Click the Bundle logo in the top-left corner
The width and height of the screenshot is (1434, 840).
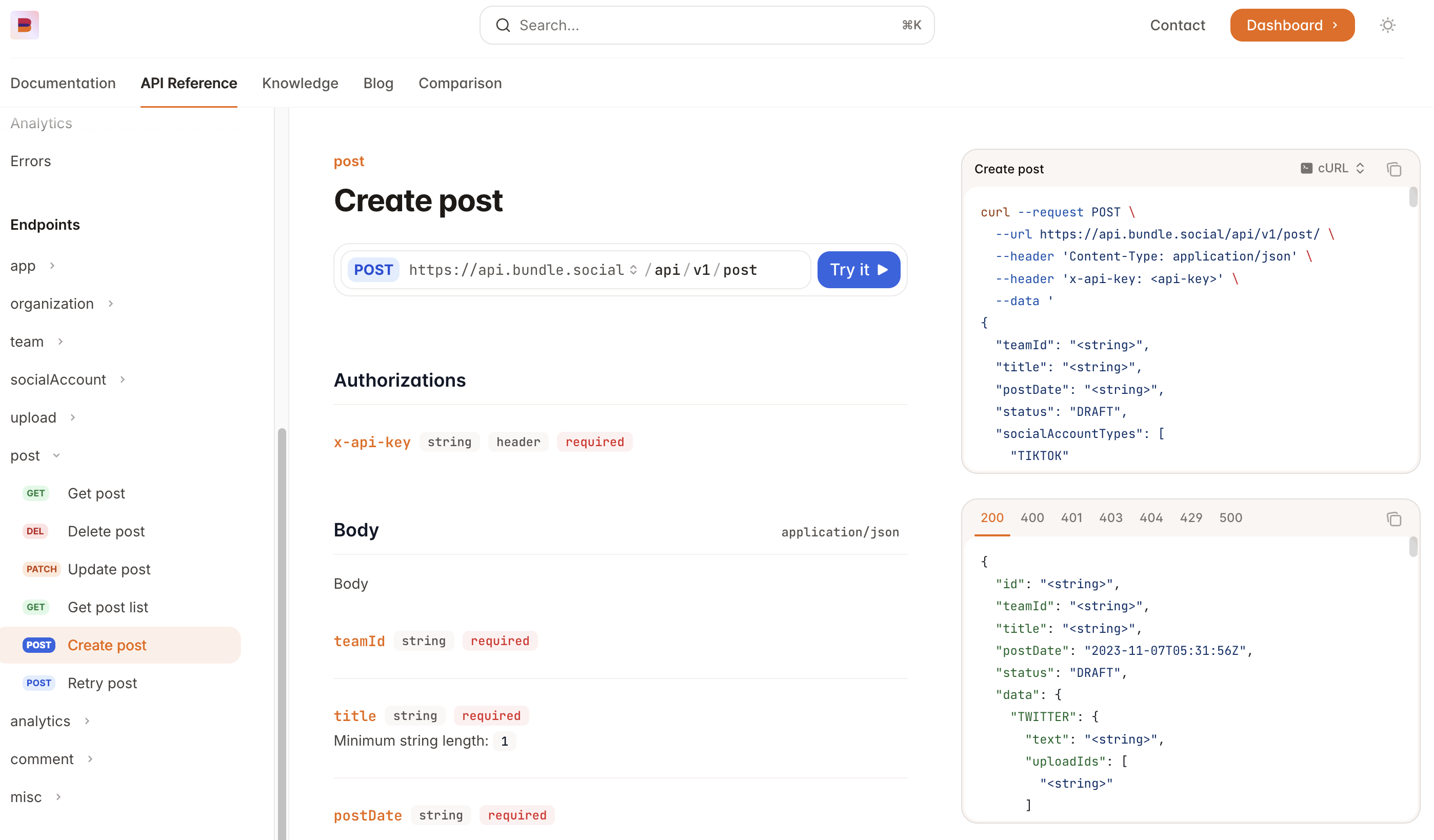point(25,25)
